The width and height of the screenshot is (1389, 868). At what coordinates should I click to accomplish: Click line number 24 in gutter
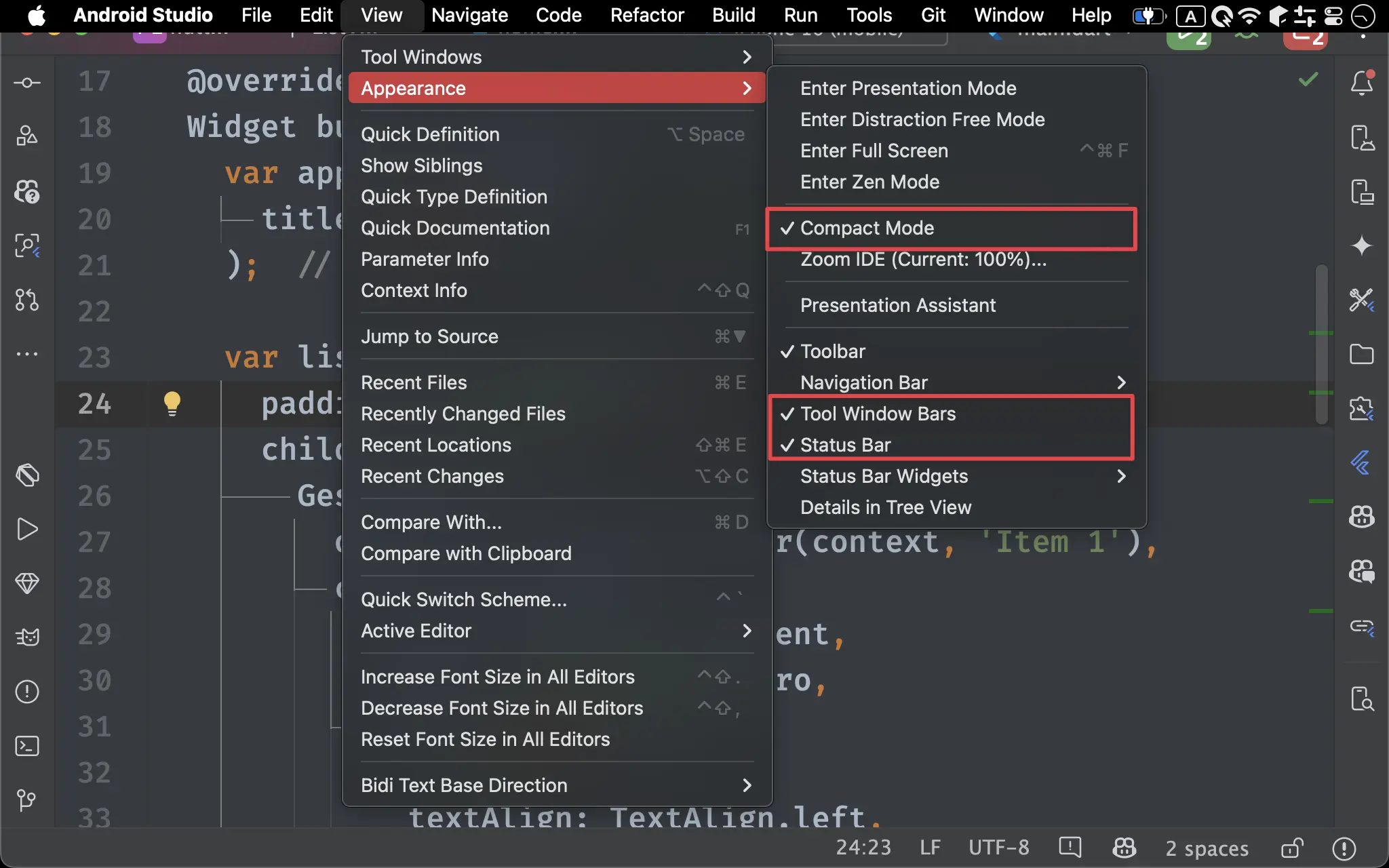pos(94,403)
